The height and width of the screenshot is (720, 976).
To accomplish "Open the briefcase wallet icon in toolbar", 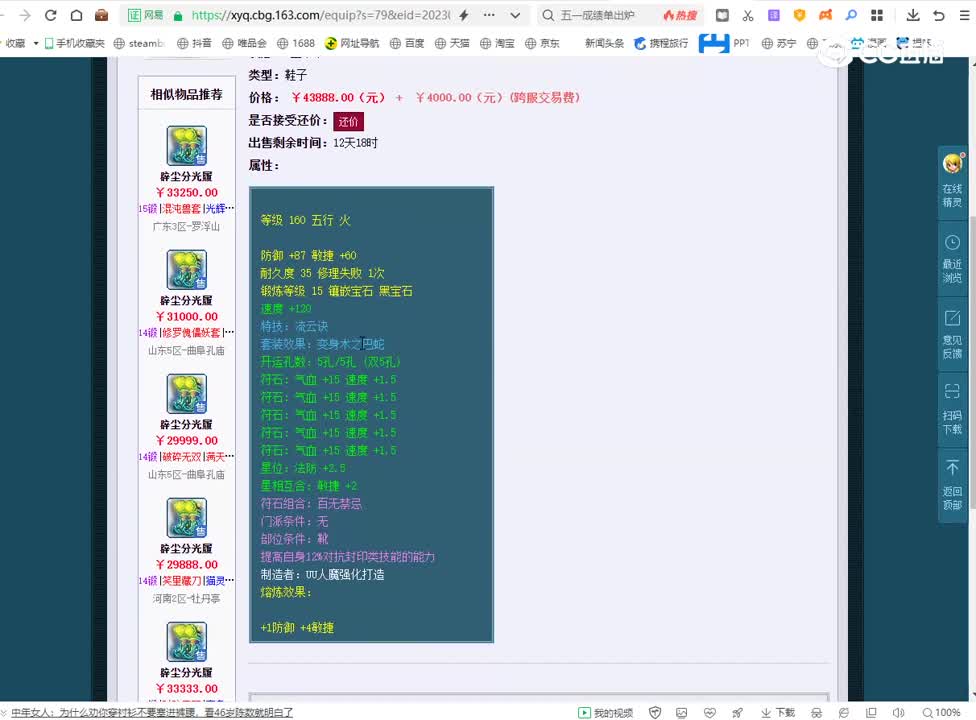I will click(101, 15).
